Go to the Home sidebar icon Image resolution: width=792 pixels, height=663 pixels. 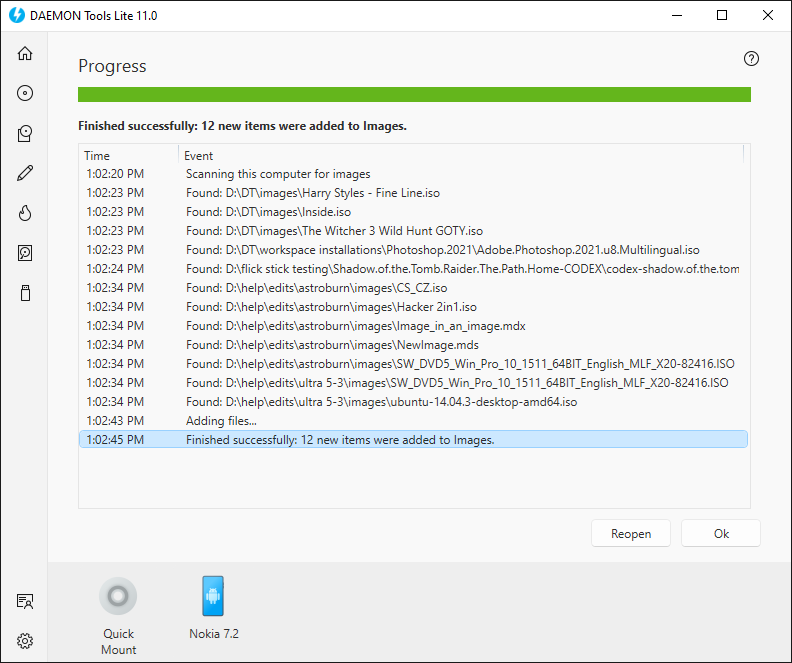25,54
